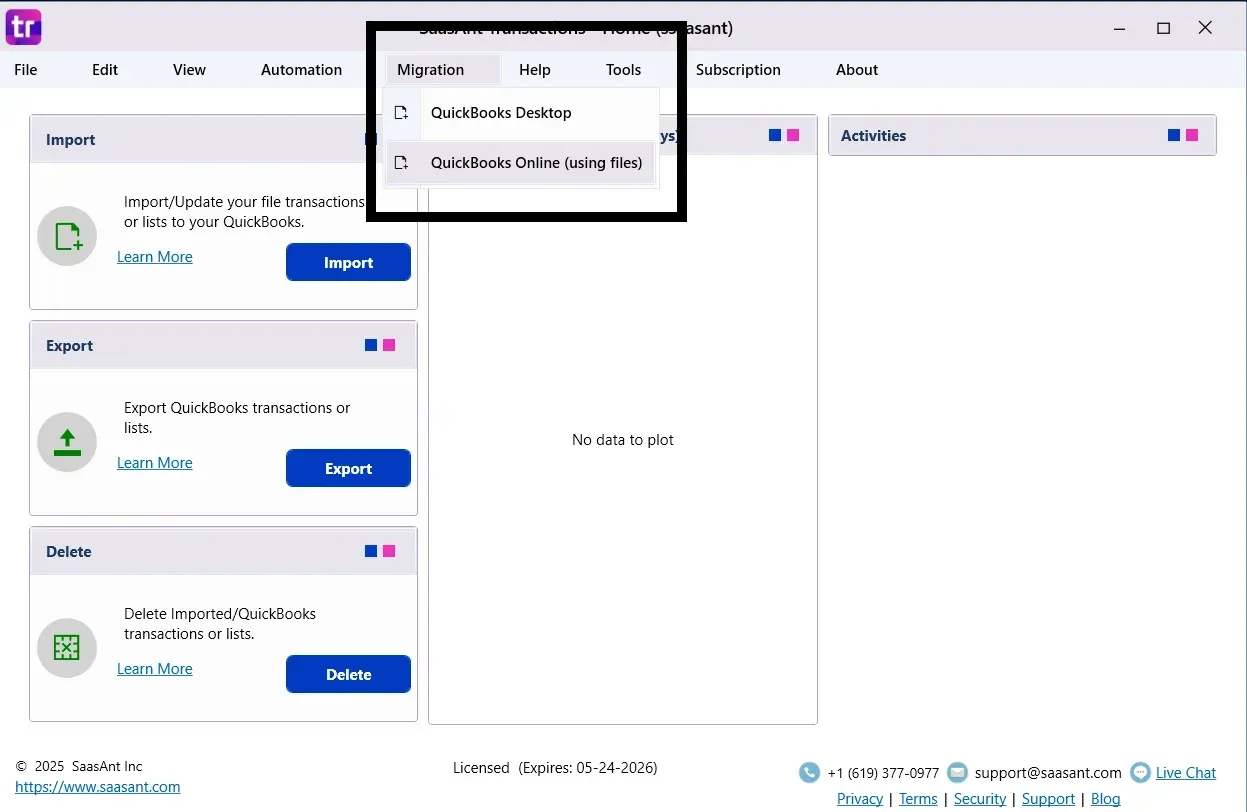Click the green Delete grid icon

[67, 648]
